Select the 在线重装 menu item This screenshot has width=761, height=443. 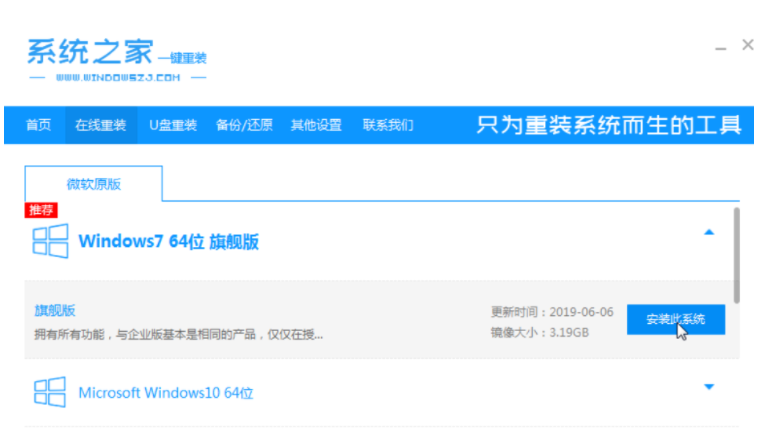tap(101, 125)
